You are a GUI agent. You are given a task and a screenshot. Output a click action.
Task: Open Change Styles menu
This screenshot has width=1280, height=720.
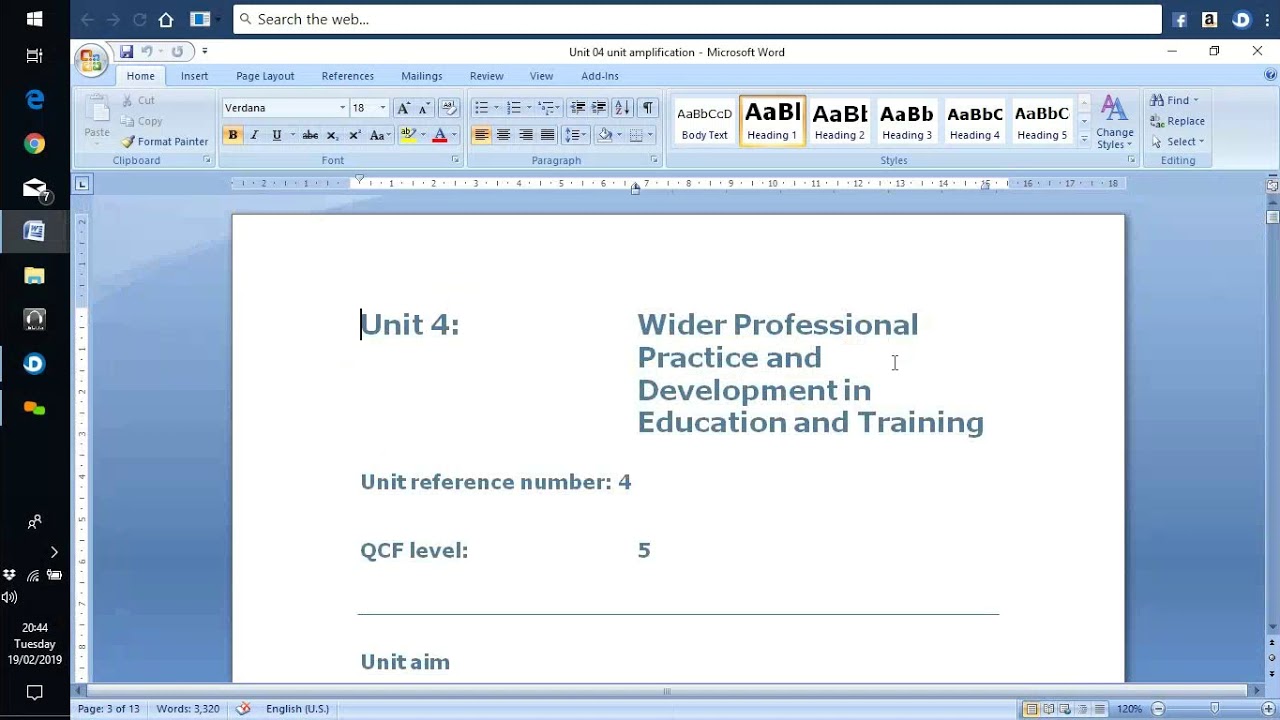point(1114,123)
